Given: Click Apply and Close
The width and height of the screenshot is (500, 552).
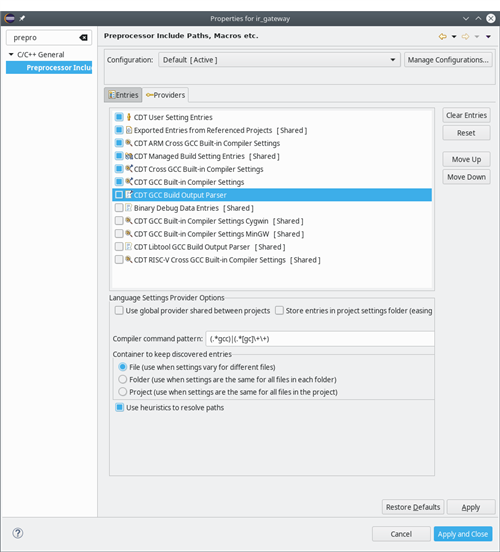Looking at the screenshot, I should pyautogui.click(x=463, y=534).
